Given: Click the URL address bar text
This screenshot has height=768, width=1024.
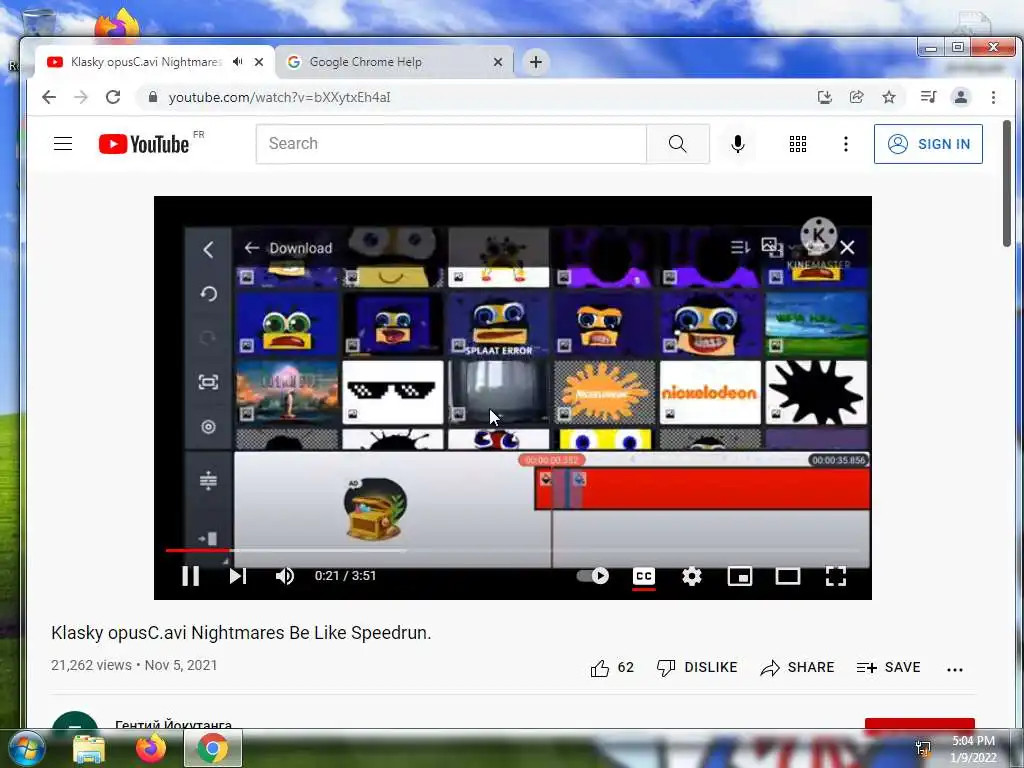Looking at the screenshot, I should pyautogui.click(x=280, y=97).
